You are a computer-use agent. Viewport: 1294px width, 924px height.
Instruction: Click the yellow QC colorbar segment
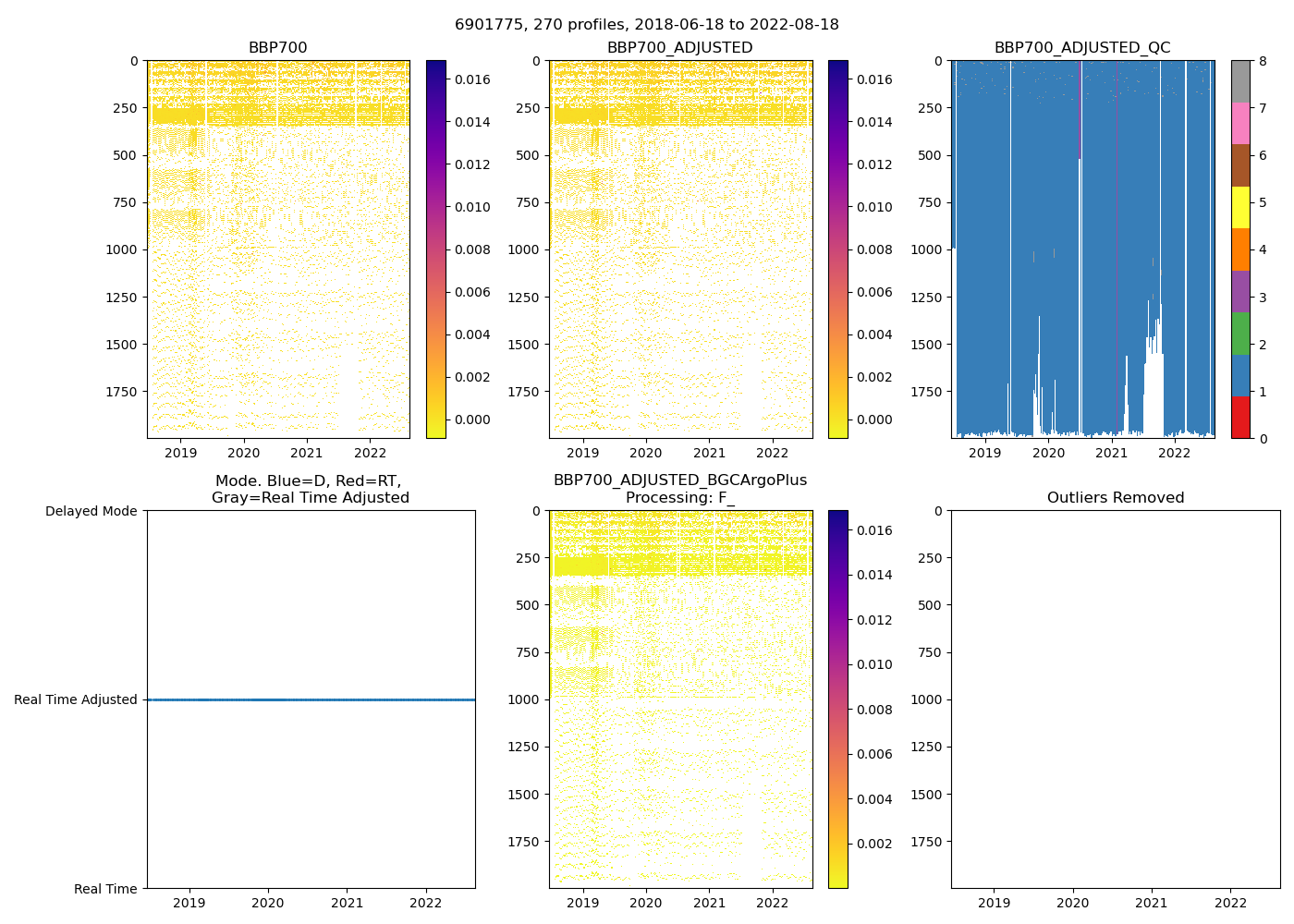pos(1240,207)
